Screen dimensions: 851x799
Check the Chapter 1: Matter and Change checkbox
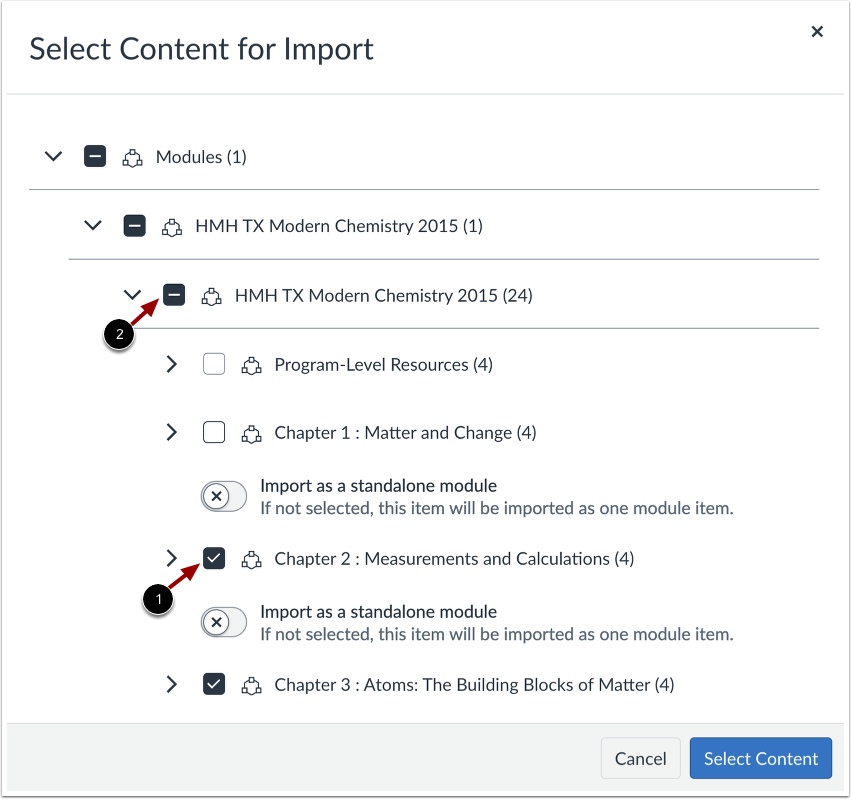point(214,432)
